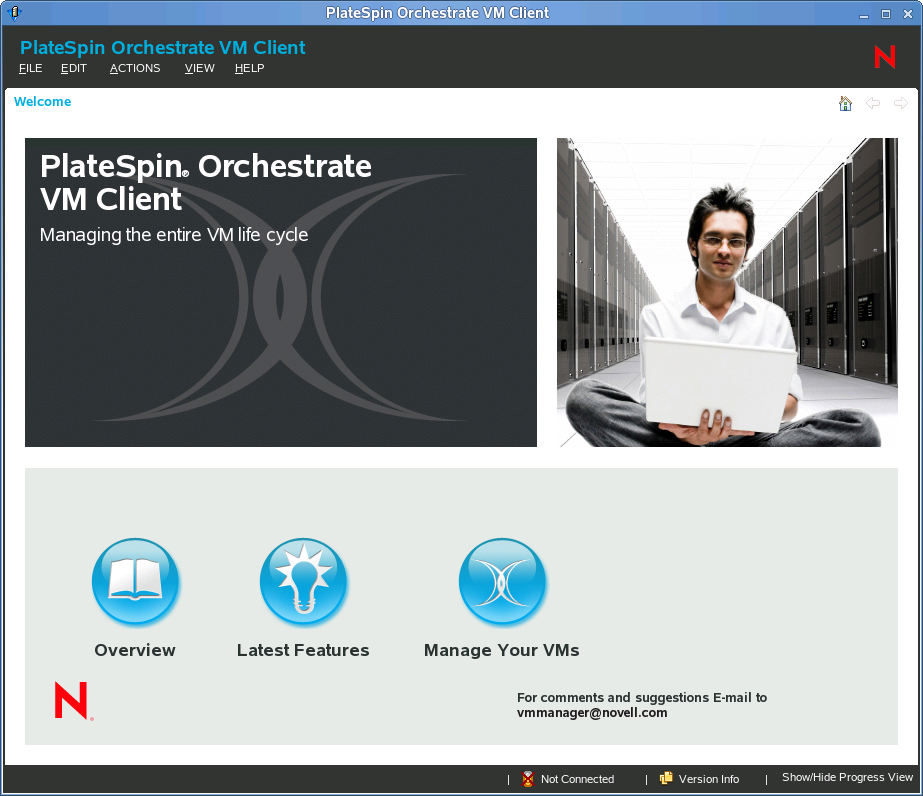Screen dimensions: 923x796
Task: Click the man with laptop photo
Action: coord(728,293)
